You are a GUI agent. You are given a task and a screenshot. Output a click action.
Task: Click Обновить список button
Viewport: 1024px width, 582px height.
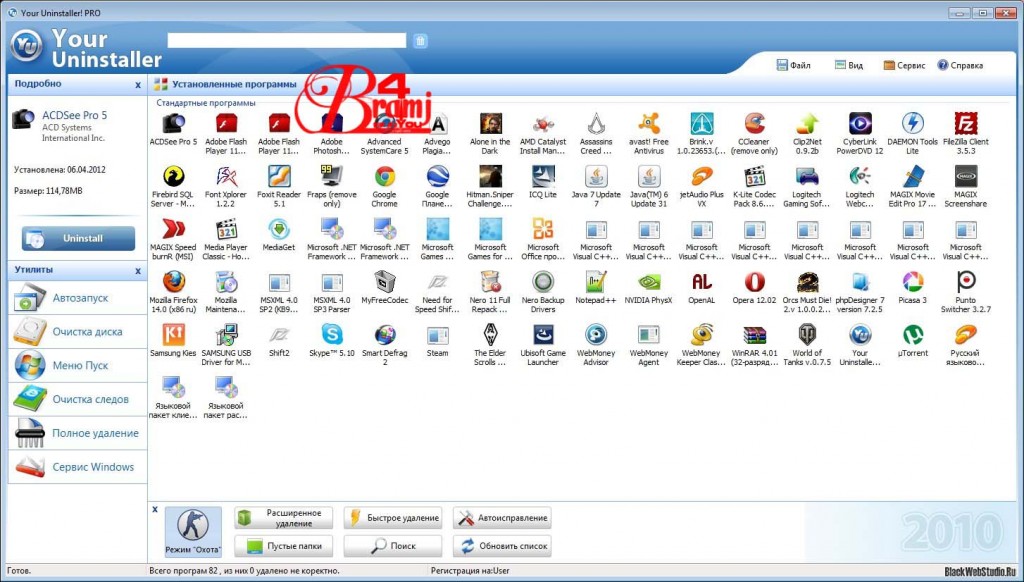tap(502, 546)
